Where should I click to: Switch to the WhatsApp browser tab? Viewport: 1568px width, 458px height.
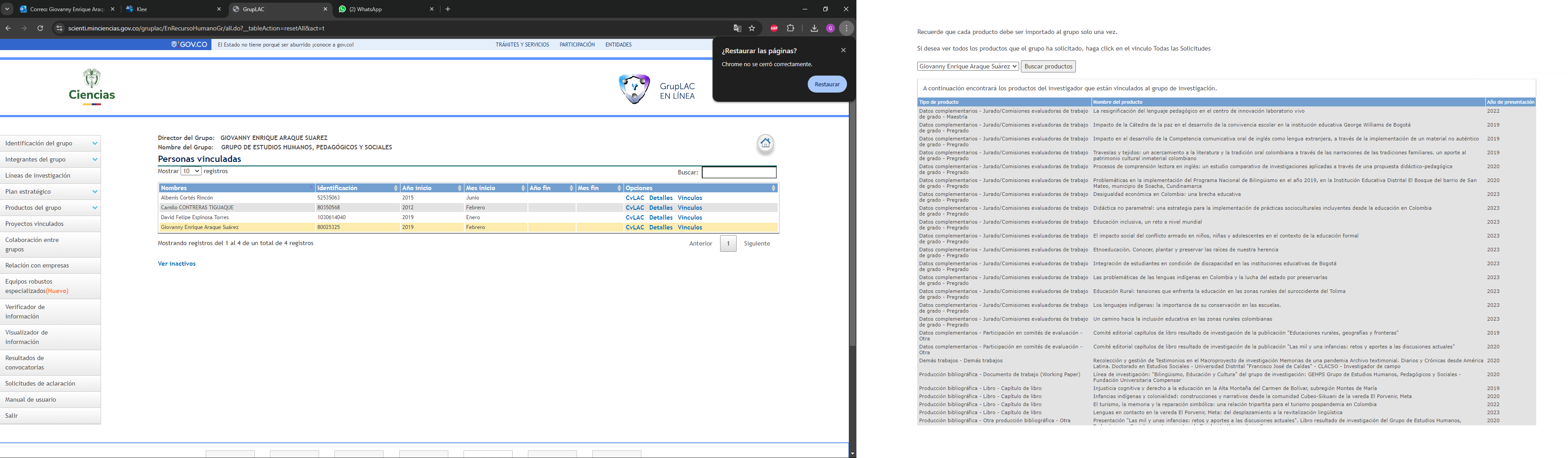coord(386,9)
